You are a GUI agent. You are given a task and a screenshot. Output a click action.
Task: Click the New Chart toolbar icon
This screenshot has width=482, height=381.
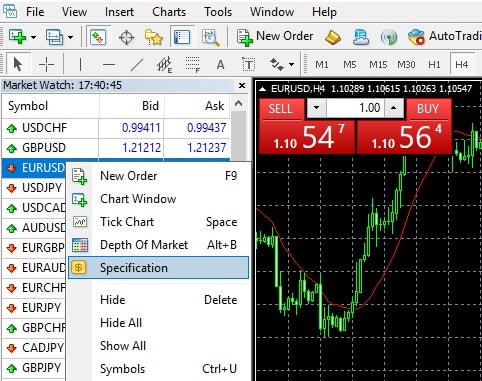click(17, 37)
